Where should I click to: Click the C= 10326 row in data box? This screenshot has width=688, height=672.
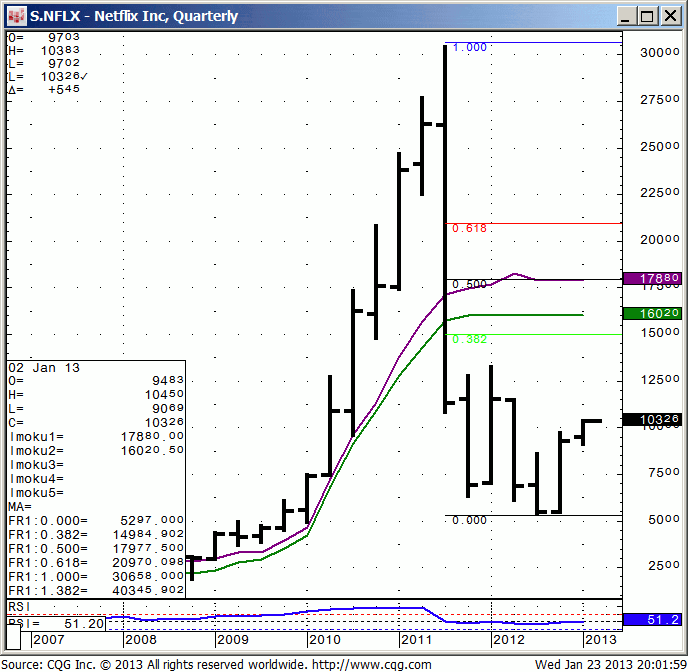96,422
